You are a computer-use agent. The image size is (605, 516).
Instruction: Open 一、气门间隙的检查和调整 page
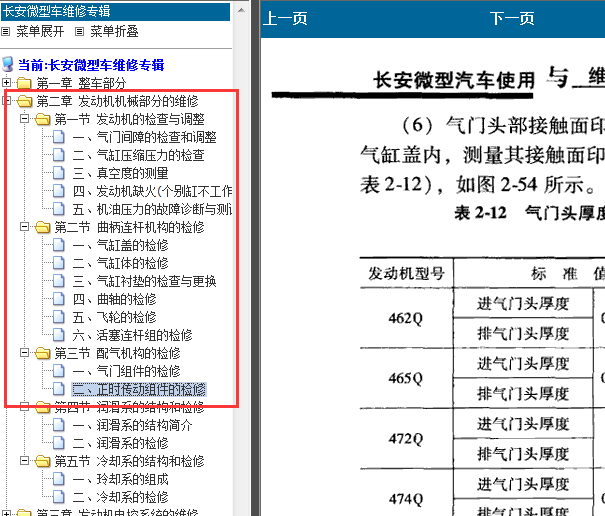click(145, 137)
